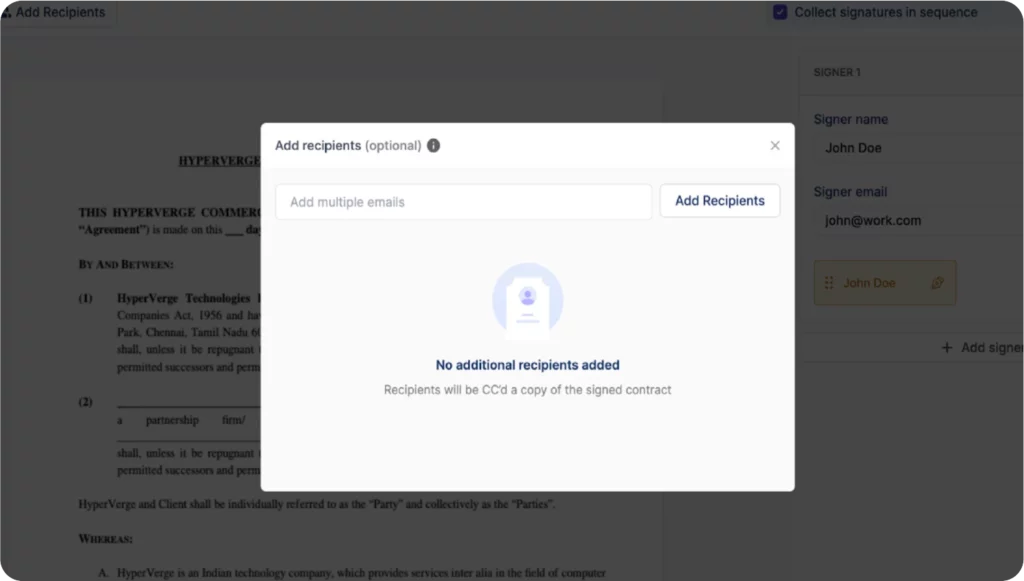Close the Add recipients dialog
Viewport: 1024px width, 581px height.
[775, 146]
